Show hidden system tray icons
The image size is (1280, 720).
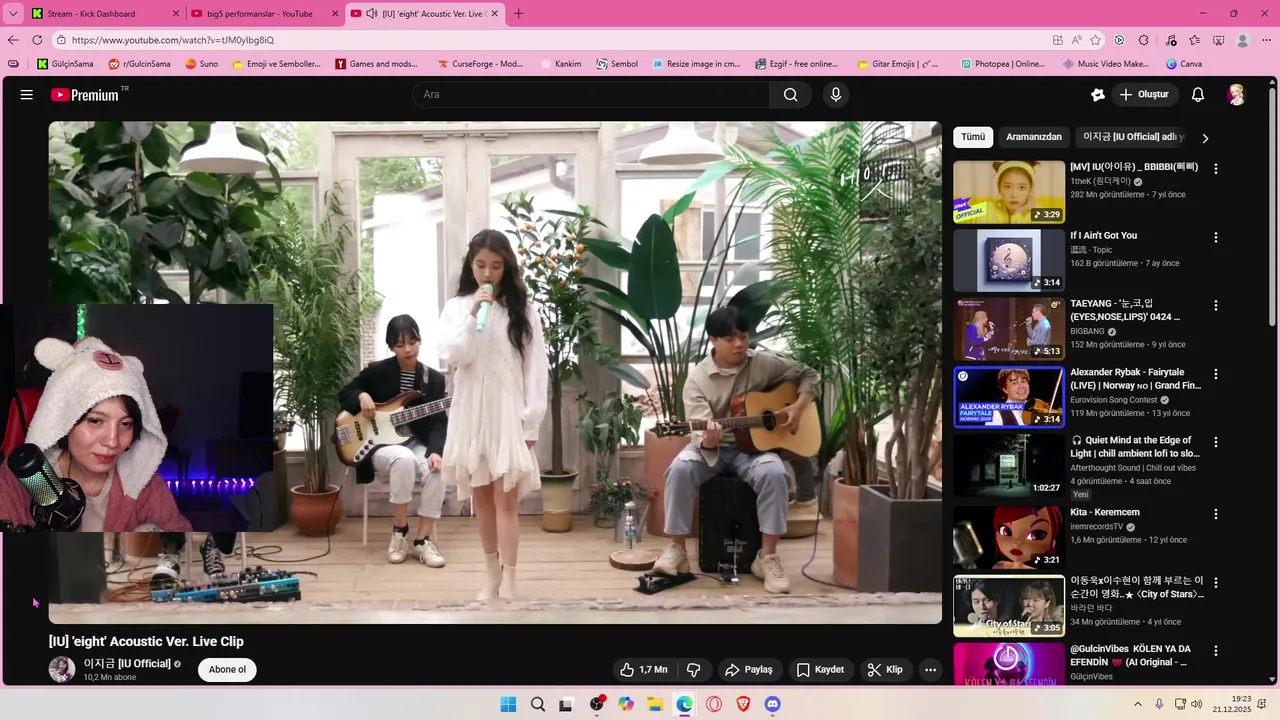1138,704
